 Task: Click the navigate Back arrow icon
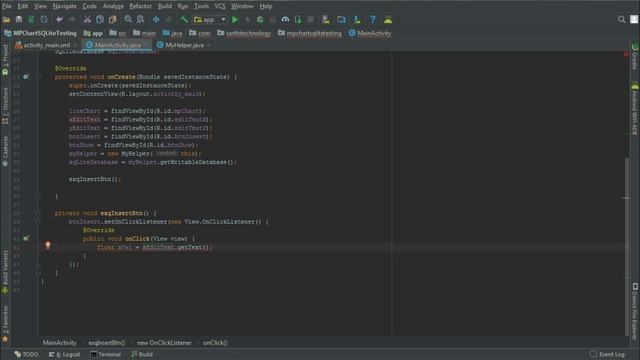pyautogui.click(x=156, y=20)
